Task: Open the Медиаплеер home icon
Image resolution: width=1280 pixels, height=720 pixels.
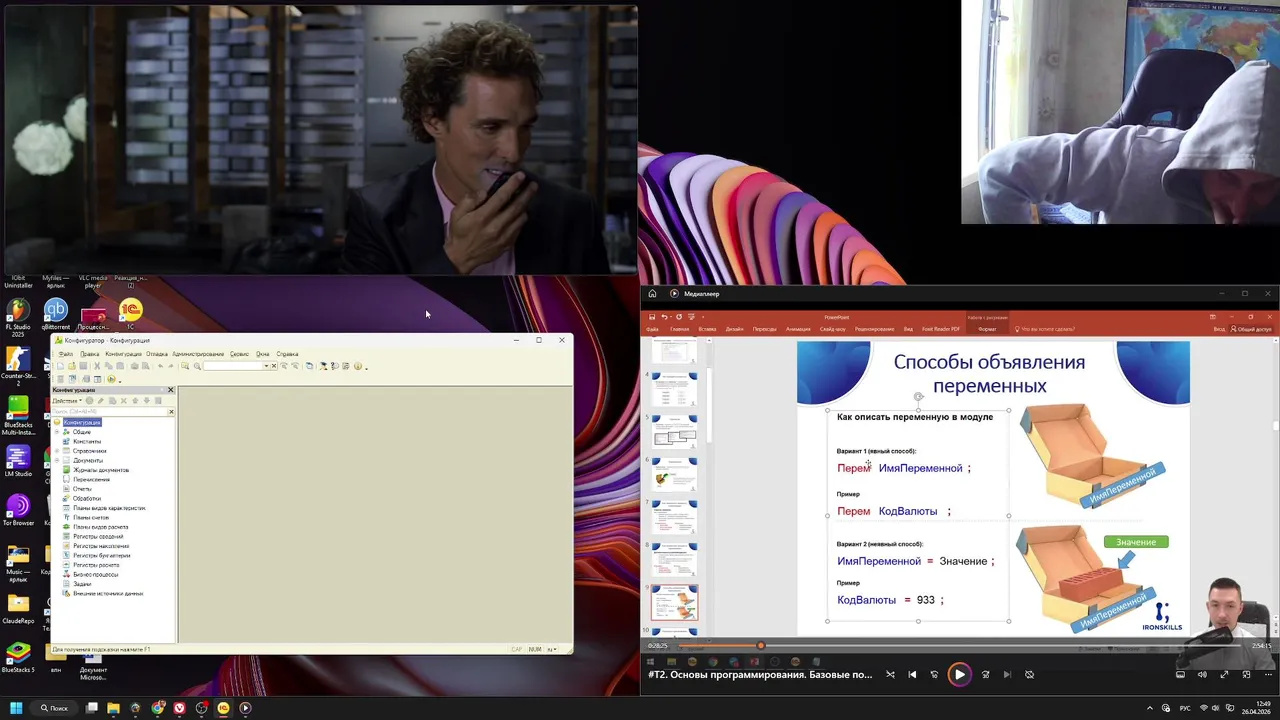Action: click(652, 294)
